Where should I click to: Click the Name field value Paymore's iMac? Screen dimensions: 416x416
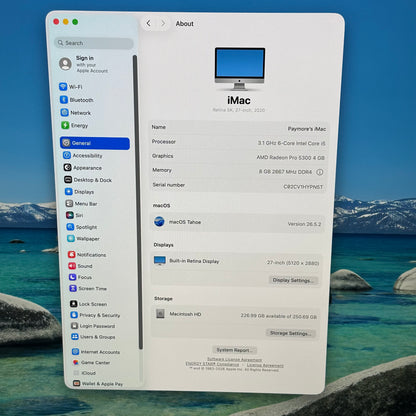[307, 129]
